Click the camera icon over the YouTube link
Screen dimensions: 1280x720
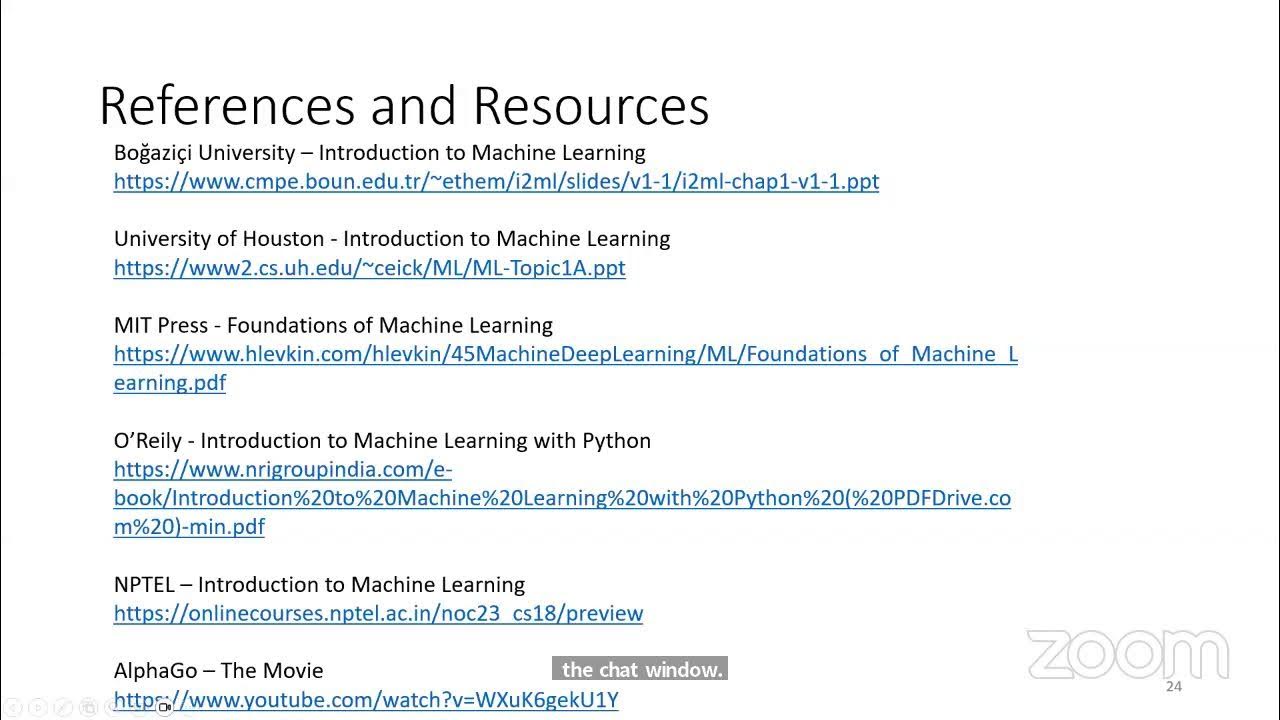tap(164, 707)
